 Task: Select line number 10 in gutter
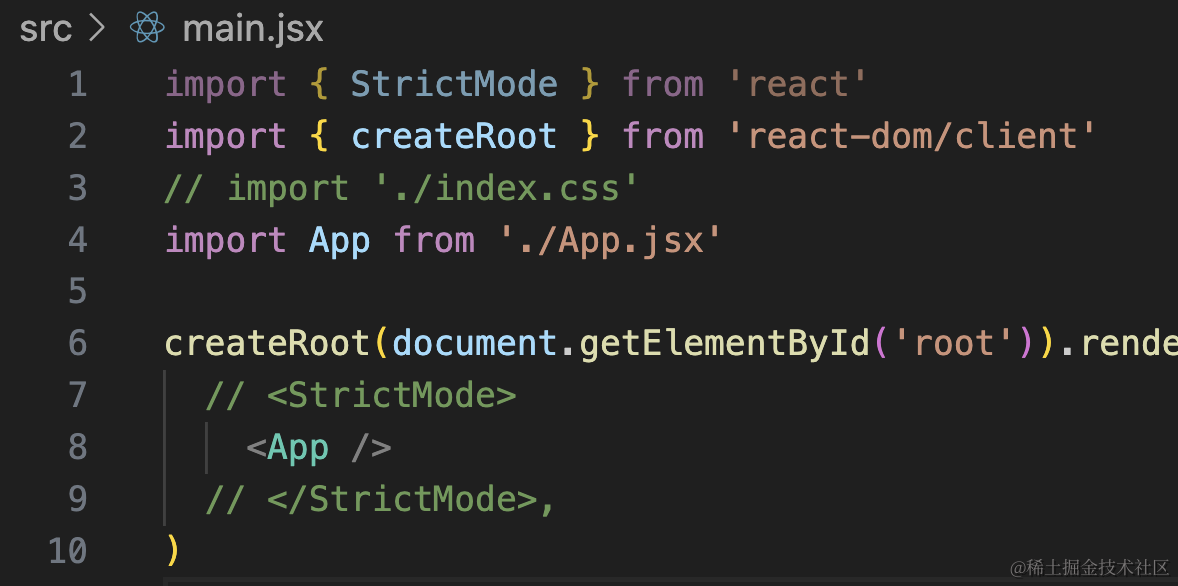click(68, 551)
